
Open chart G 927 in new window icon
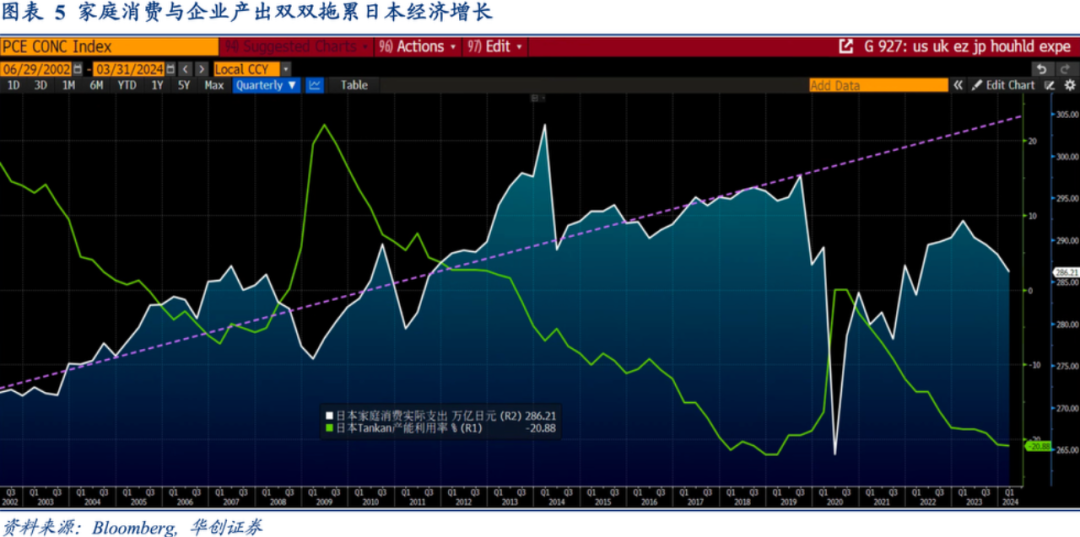tap(844, 47)
